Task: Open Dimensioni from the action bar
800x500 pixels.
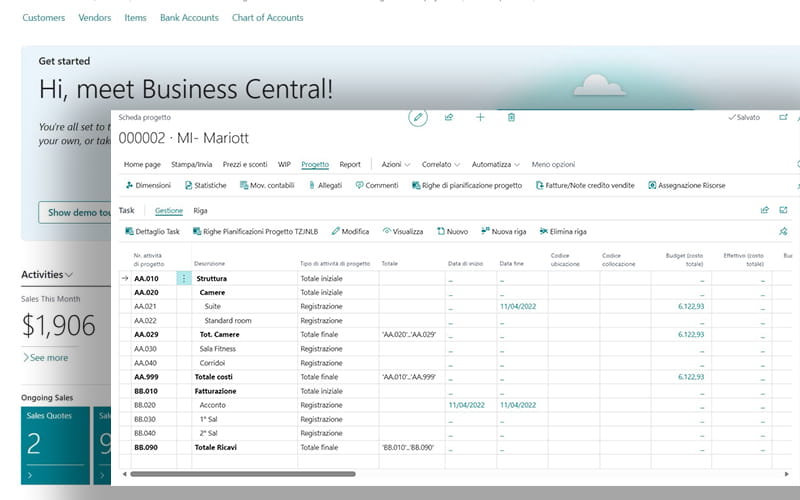Action: tap(147, 185)
